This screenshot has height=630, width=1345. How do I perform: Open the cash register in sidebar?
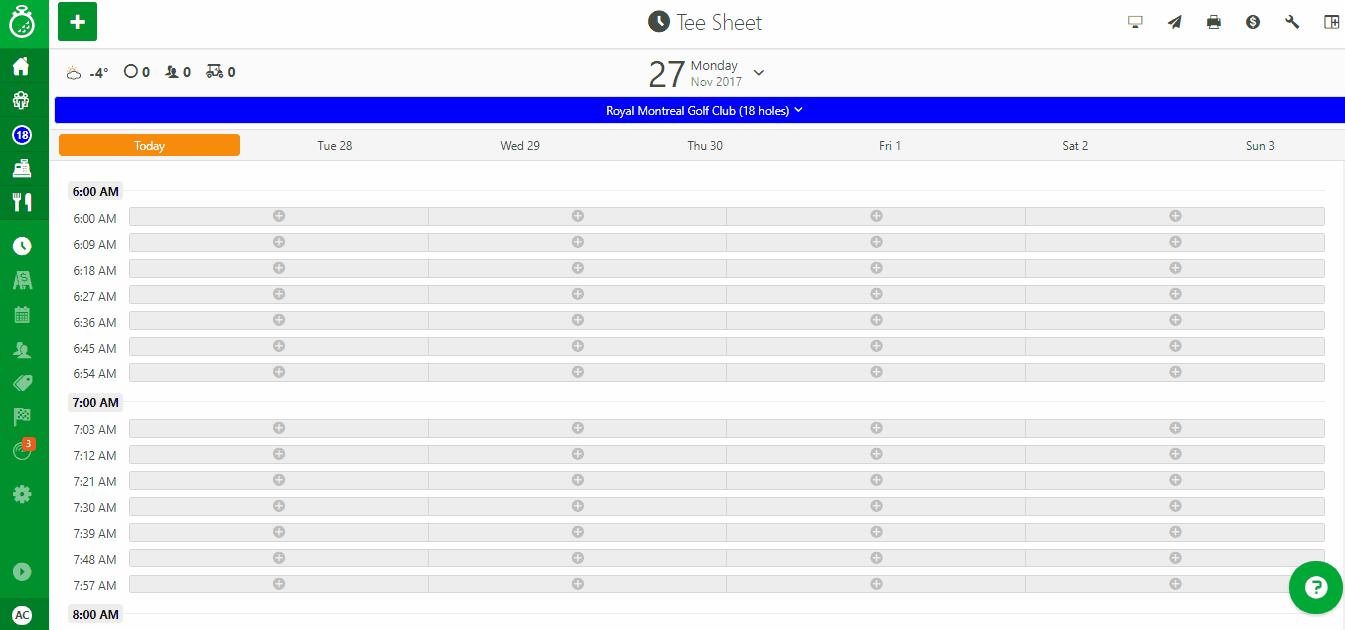[22, 168]
